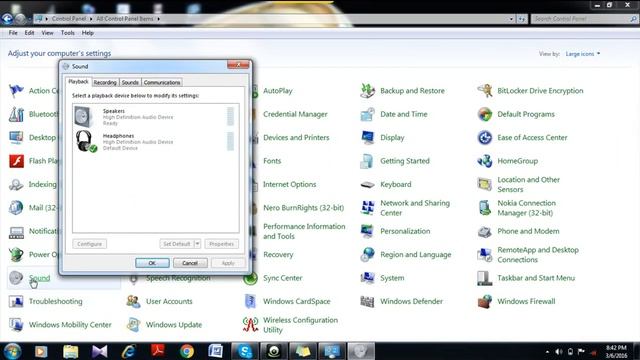Click the Apply button
Viewport: 640px width, 360px height.
[228, 263]
